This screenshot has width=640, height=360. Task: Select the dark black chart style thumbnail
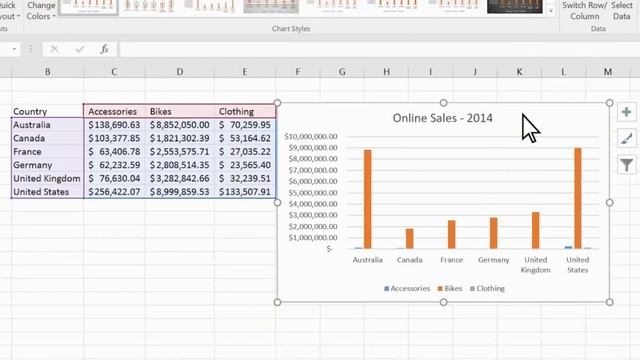pos(515,7)
